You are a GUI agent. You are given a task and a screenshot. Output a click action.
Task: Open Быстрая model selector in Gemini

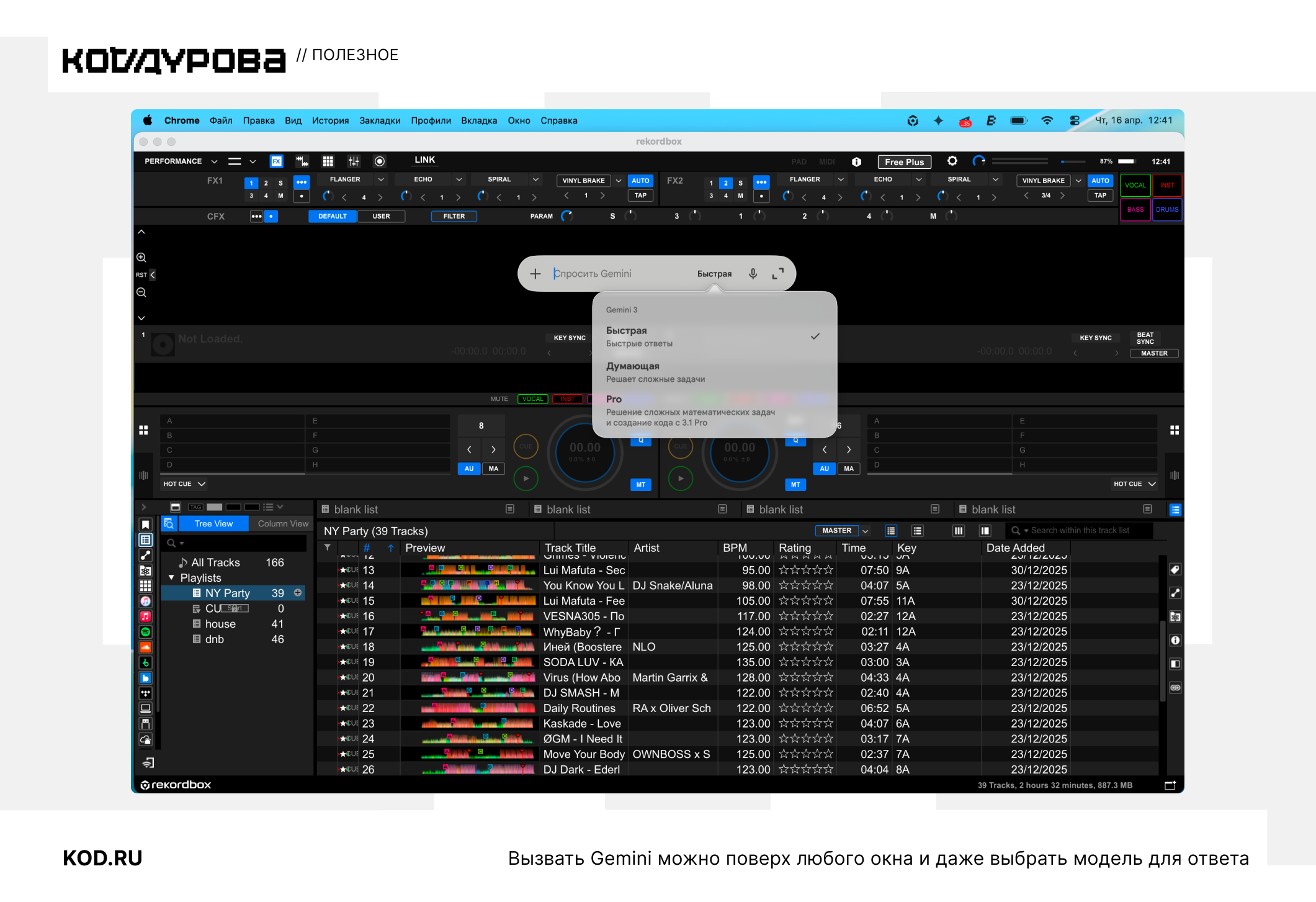714,274
